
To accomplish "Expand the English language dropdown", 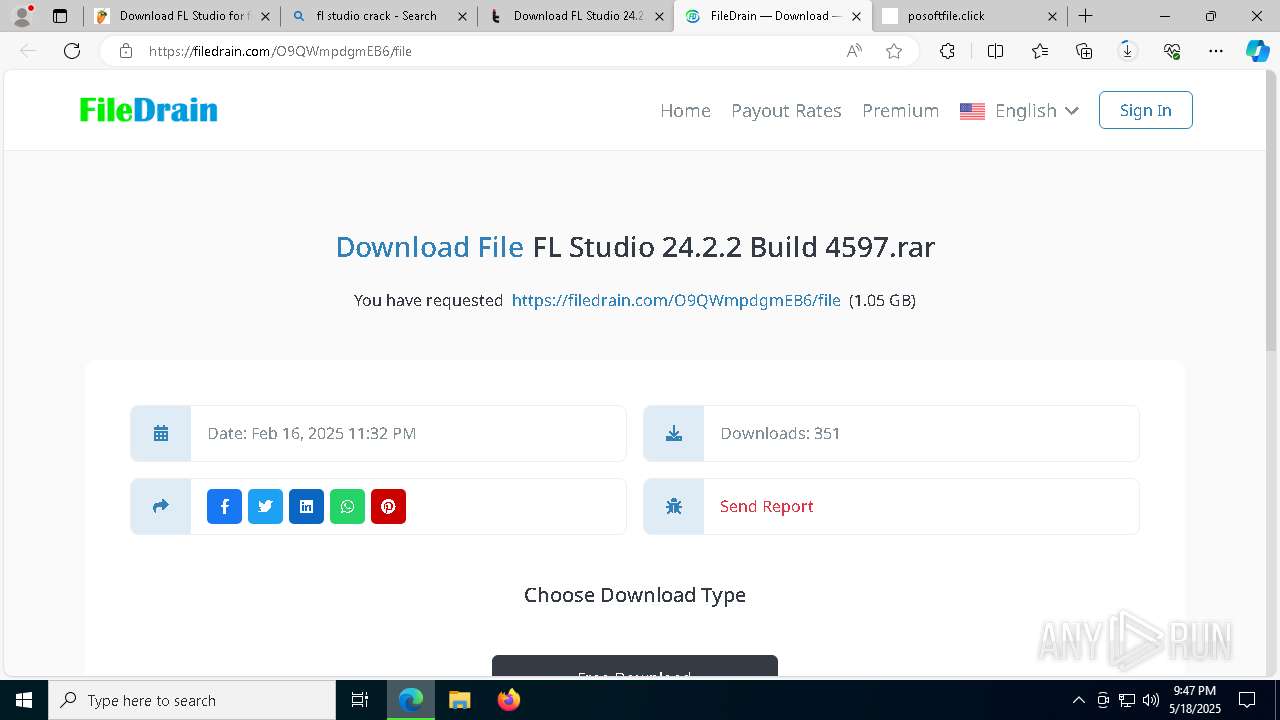I will (x=1019, y=110).
